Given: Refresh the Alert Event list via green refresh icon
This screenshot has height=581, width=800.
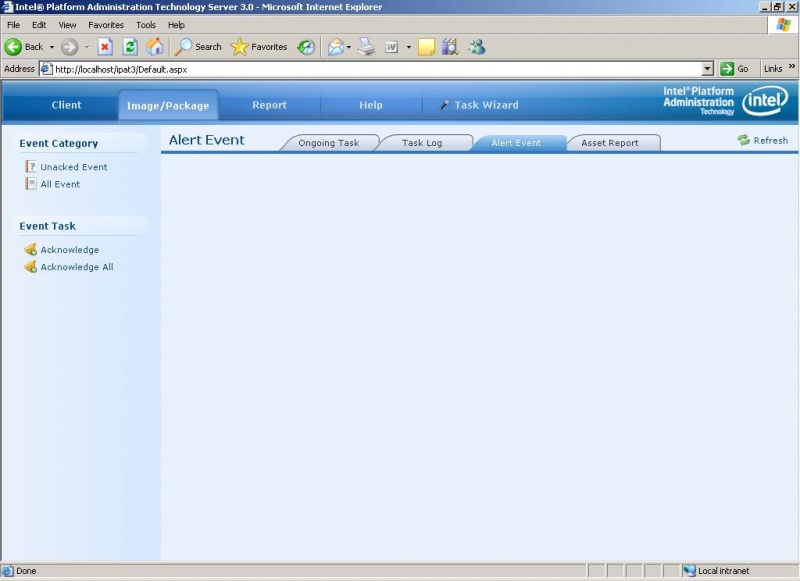Looking at the screenshot, I should [x=745, y=140].
